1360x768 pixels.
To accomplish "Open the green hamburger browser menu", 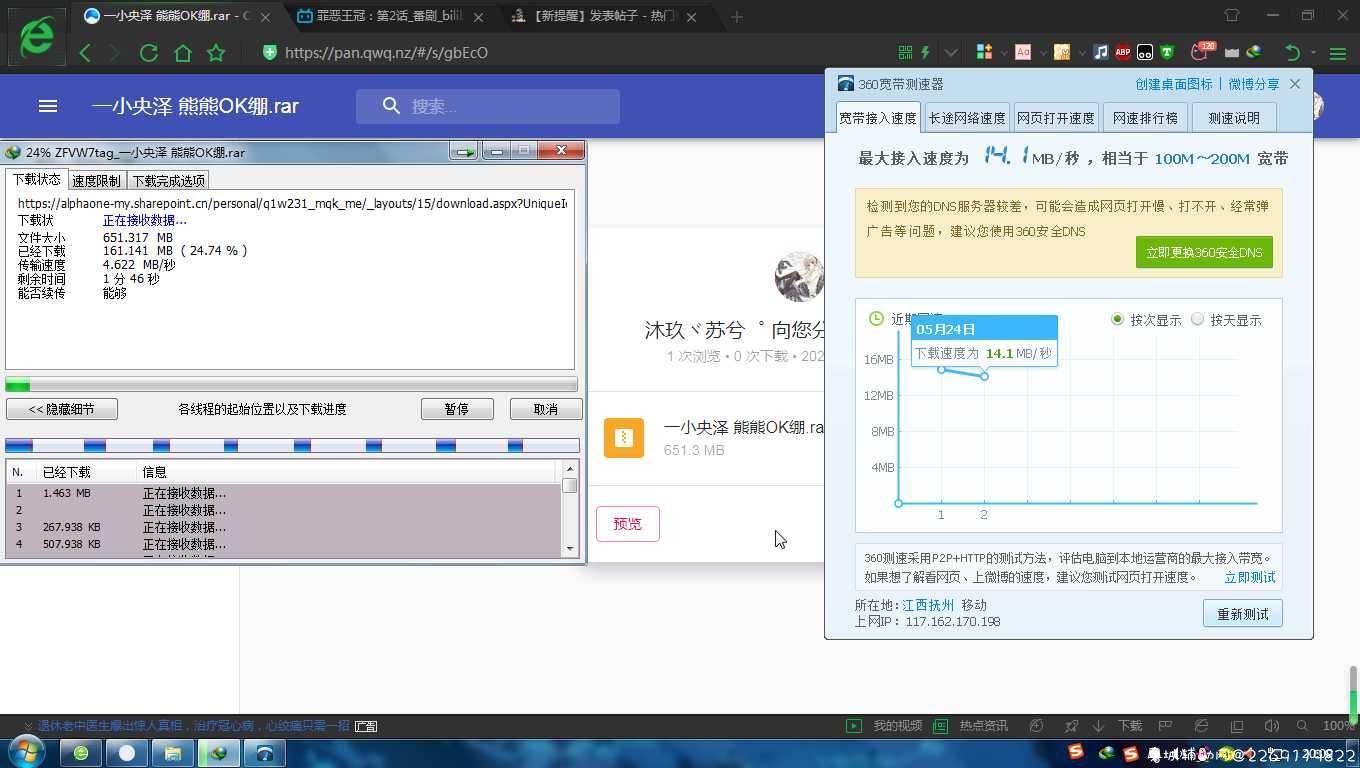I will click(x=1338, y=53).
